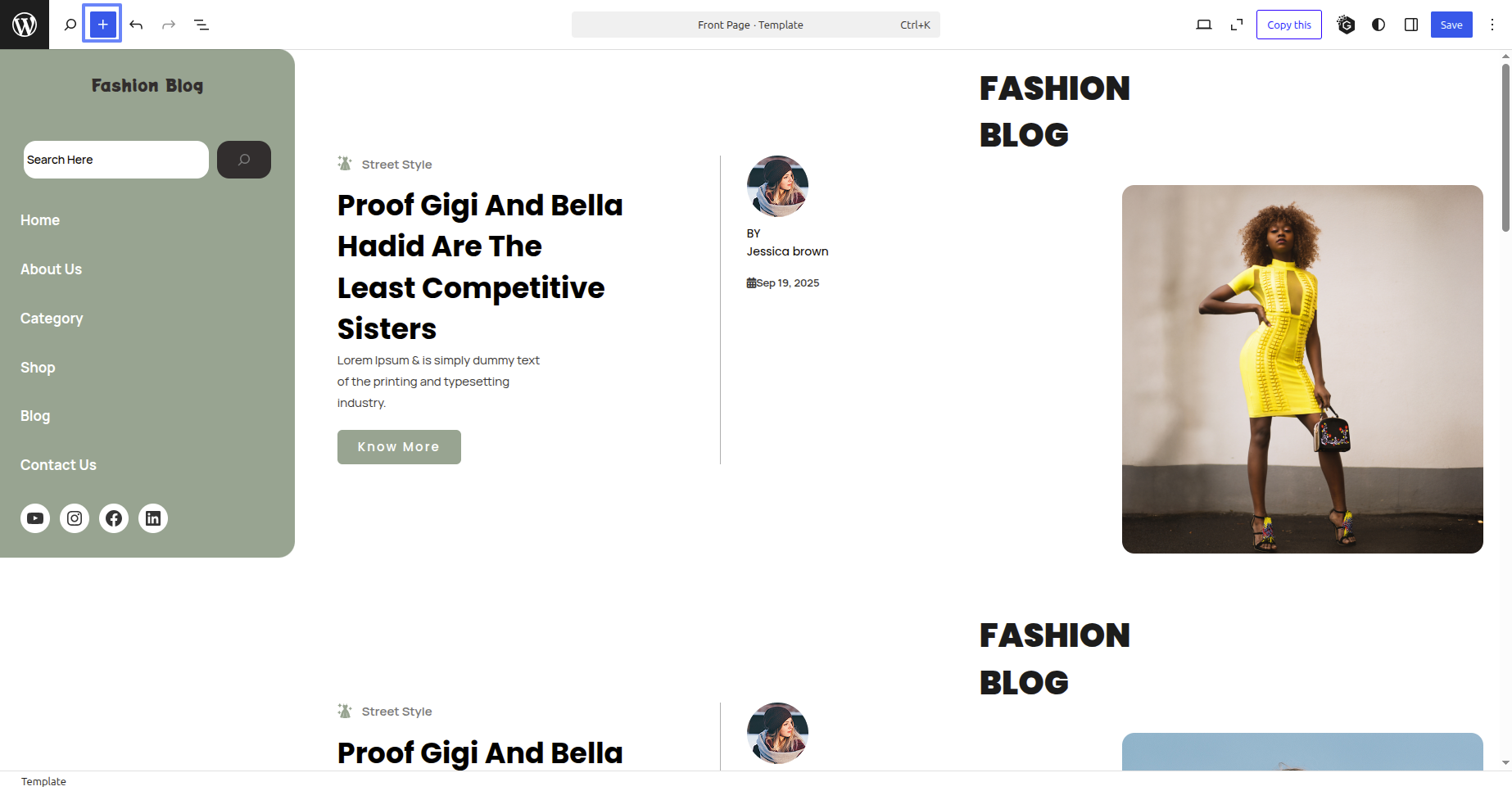This screenshot has height=791, width=1512.
Task: Click the YouTube social icon
Action: pos(35,518)
